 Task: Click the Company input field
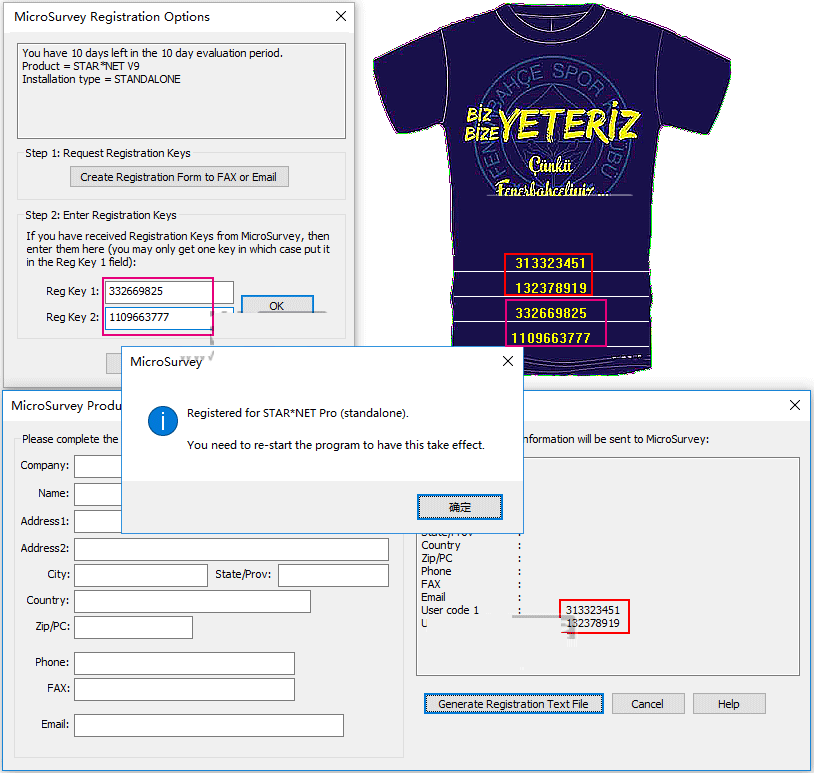tap(98, 466)
